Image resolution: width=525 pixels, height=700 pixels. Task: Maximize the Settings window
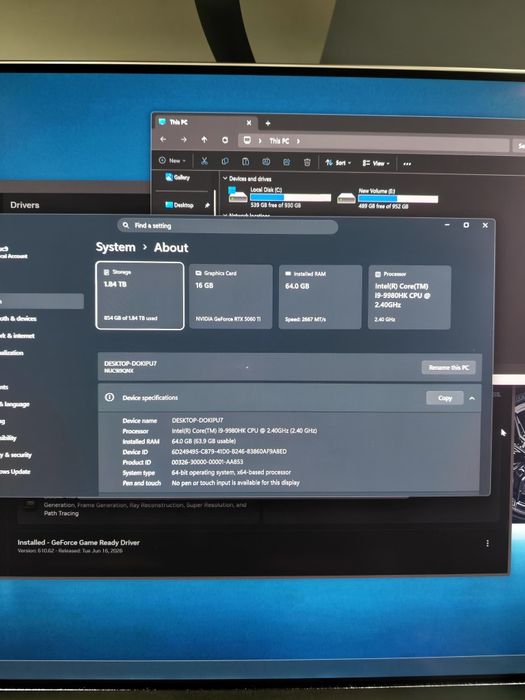[x=466, y=225]
